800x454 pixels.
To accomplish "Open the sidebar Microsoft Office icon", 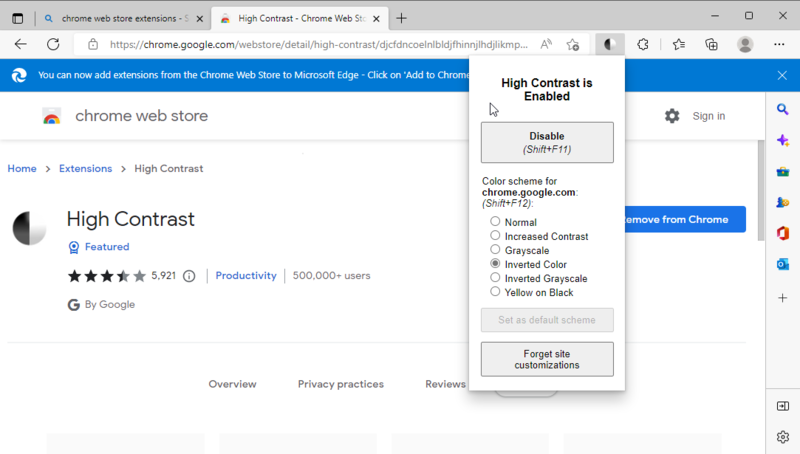I will pos(783,233).
